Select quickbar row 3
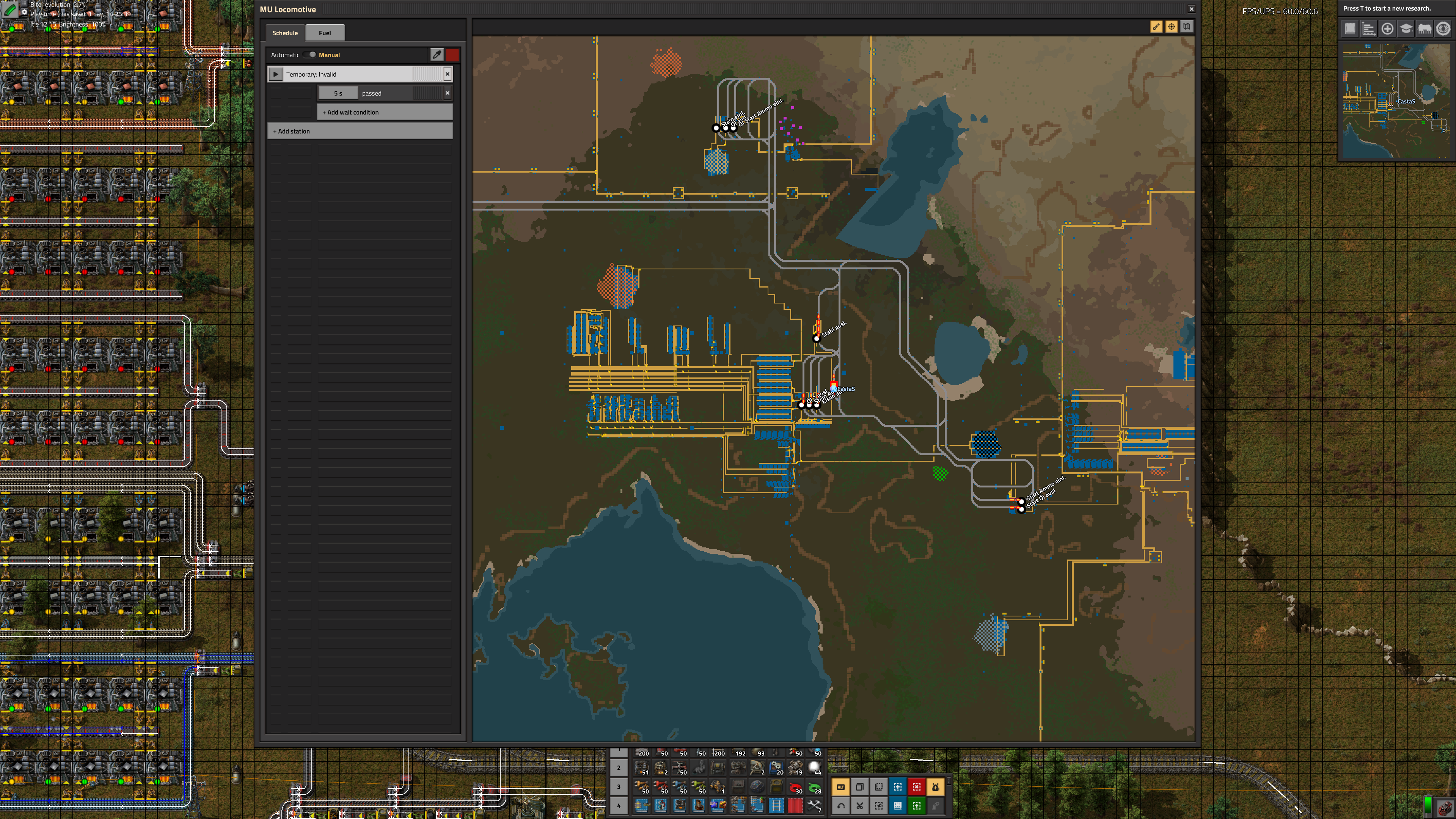Image resolution: width=1456 pixels, height=819 pixels. (619, 786)
